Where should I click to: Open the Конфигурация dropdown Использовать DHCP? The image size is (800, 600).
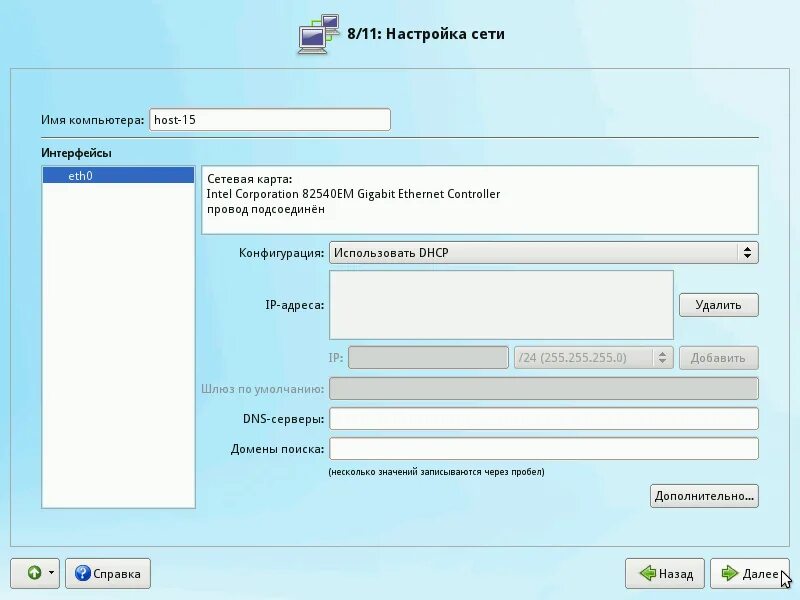543,253
